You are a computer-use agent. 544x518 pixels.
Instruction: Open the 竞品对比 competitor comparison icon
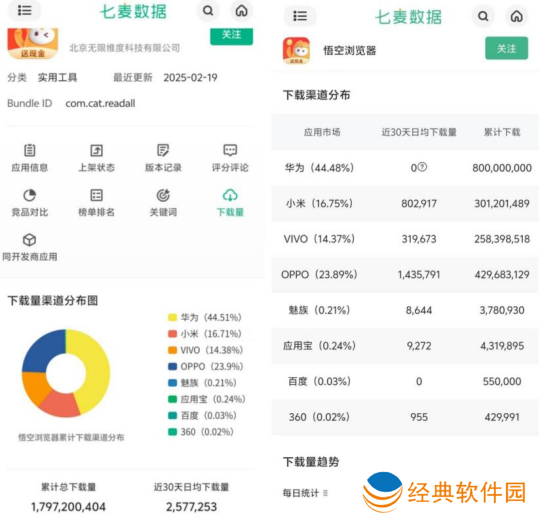tap(29, 195)
